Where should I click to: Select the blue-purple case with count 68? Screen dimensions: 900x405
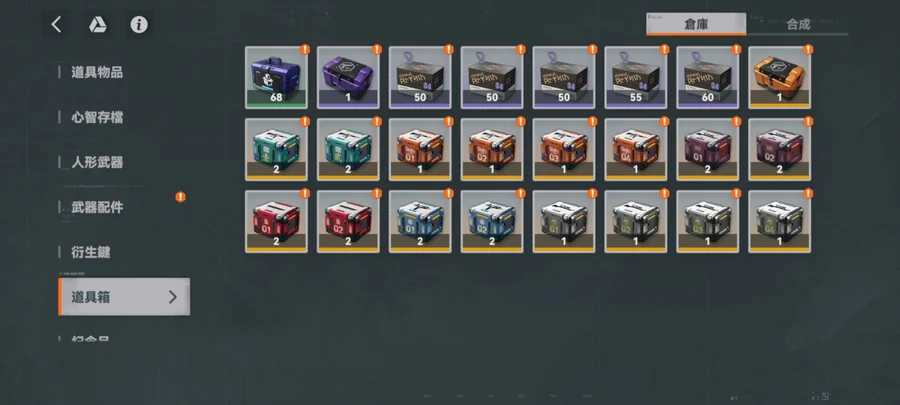point(276,77)
